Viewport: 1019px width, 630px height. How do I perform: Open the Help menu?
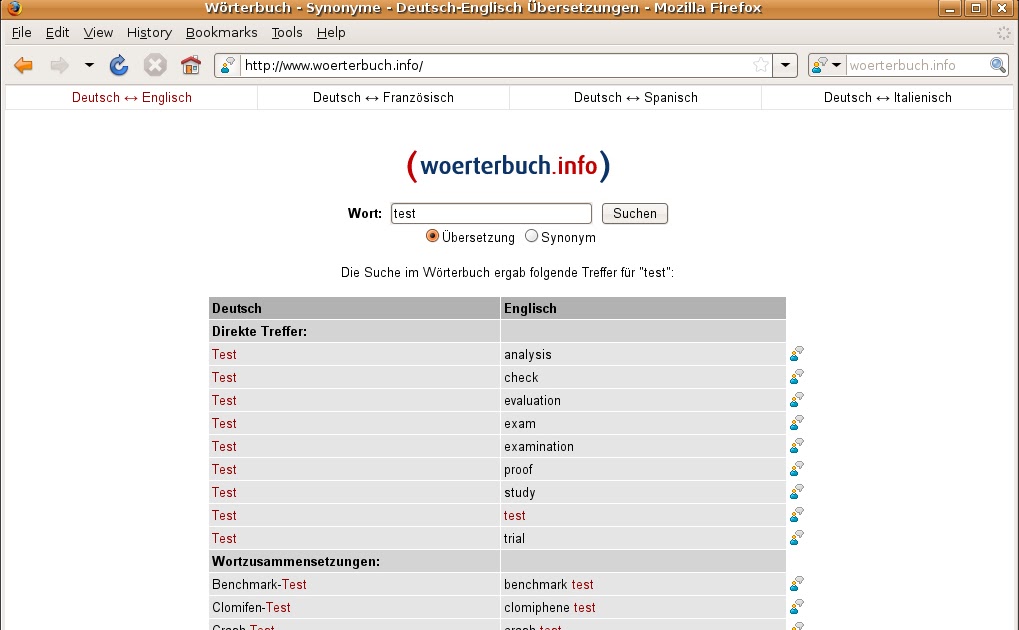pos(331,33)
